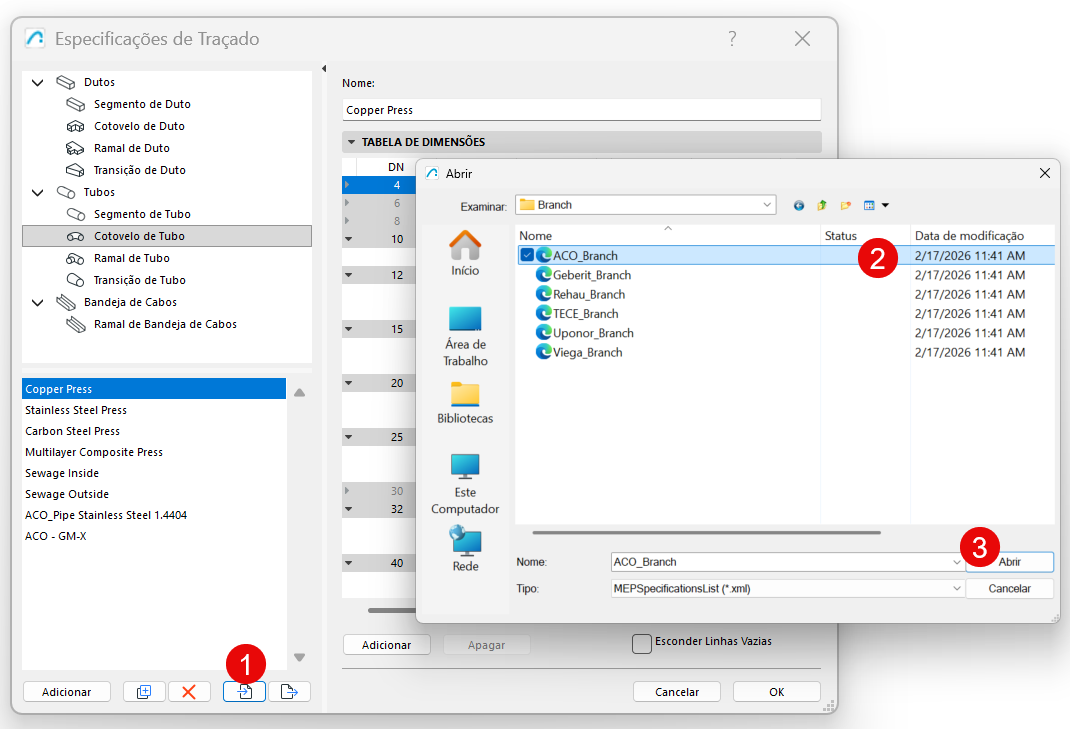The width and height of the screenshot is (1070, 729).
Task: Click the Copper Press name field
Action: click(581, 110)
